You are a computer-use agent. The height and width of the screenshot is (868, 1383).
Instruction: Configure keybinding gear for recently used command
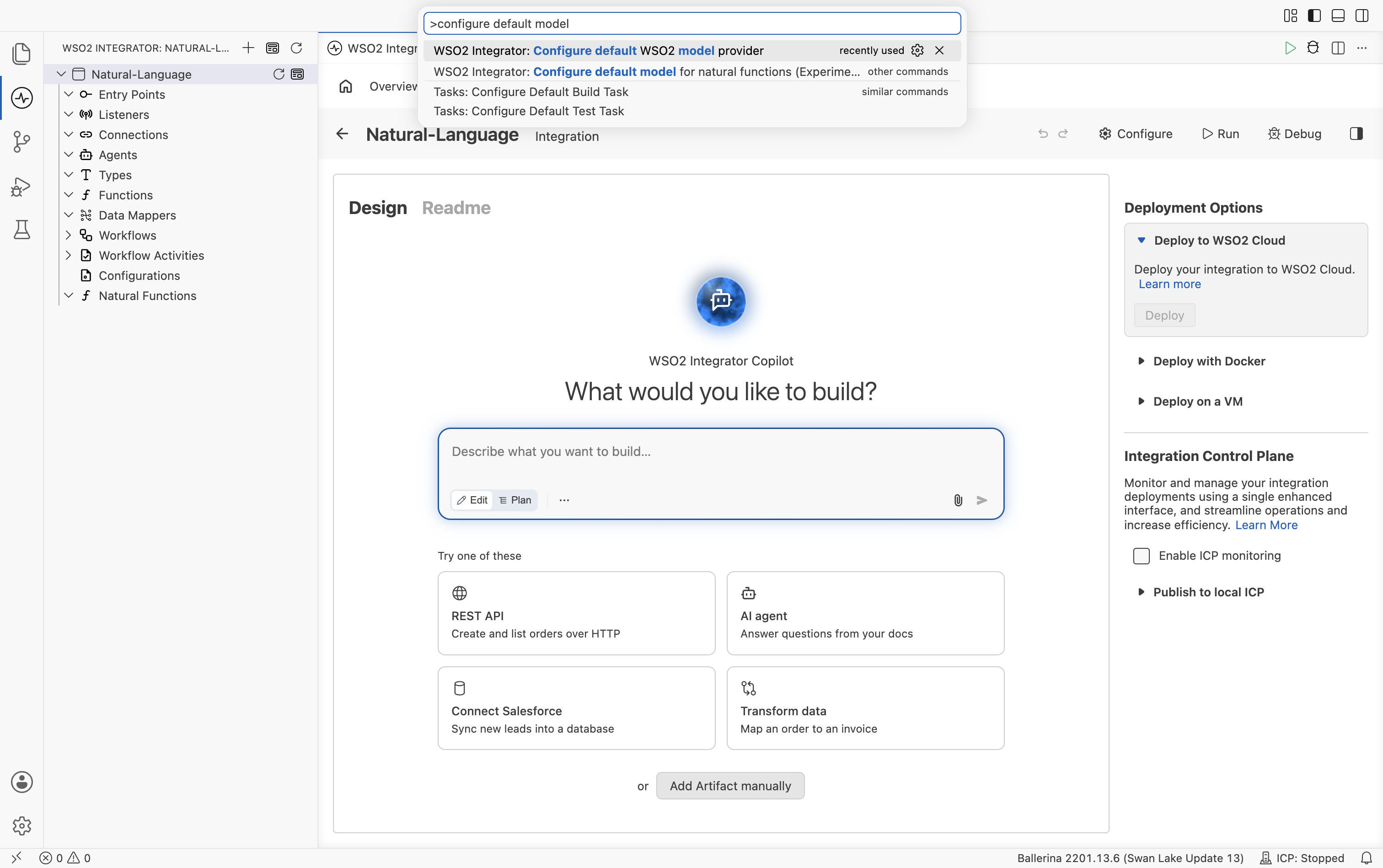pyautogui.click(x=917, y=50)
